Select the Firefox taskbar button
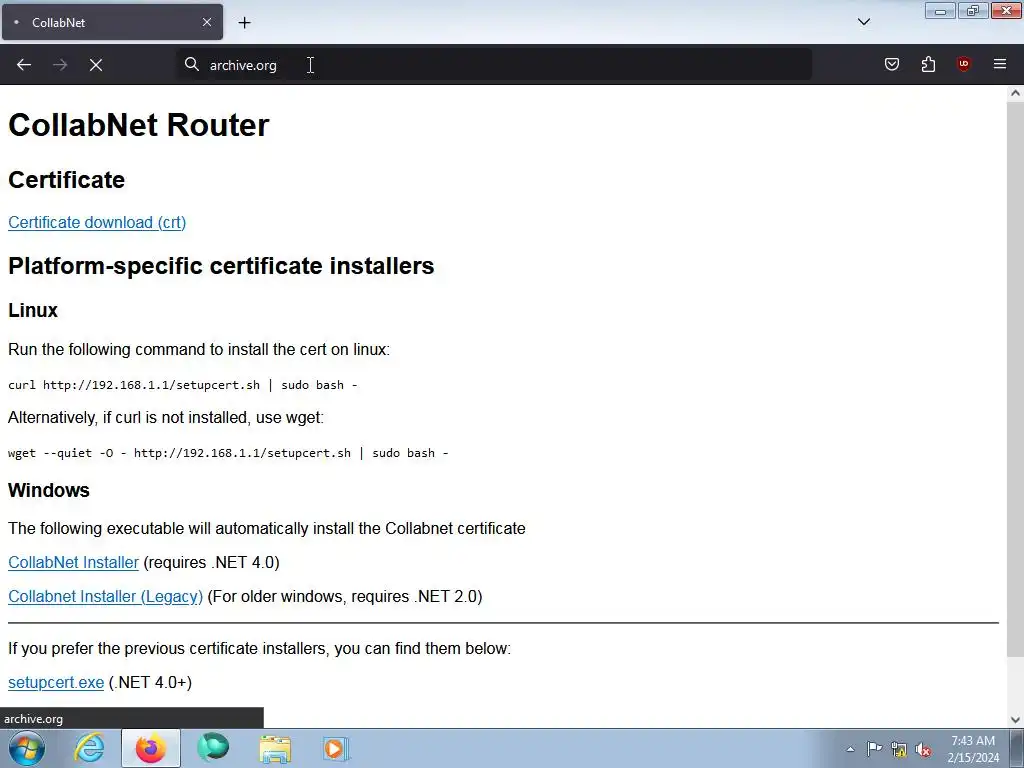The image size is (1024, 768). tap(151, 748)
